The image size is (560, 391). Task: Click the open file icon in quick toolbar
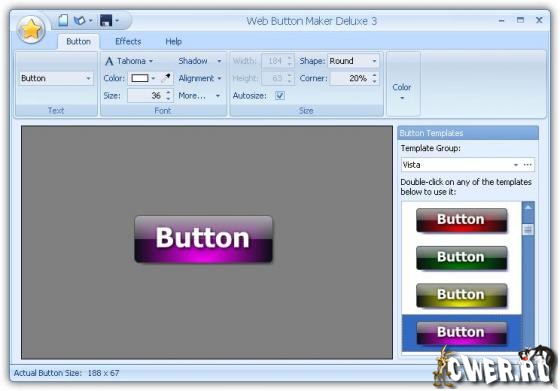[x=79, y=21]
